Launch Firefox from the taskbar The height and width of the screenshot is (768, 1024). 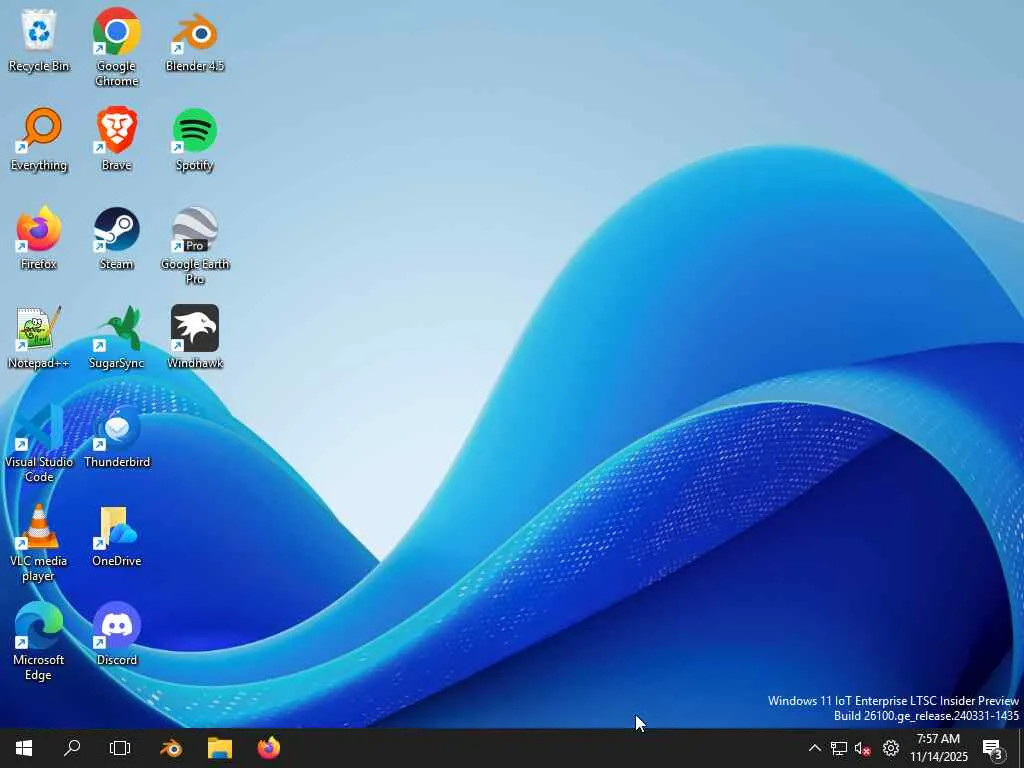tap(268, 748)
